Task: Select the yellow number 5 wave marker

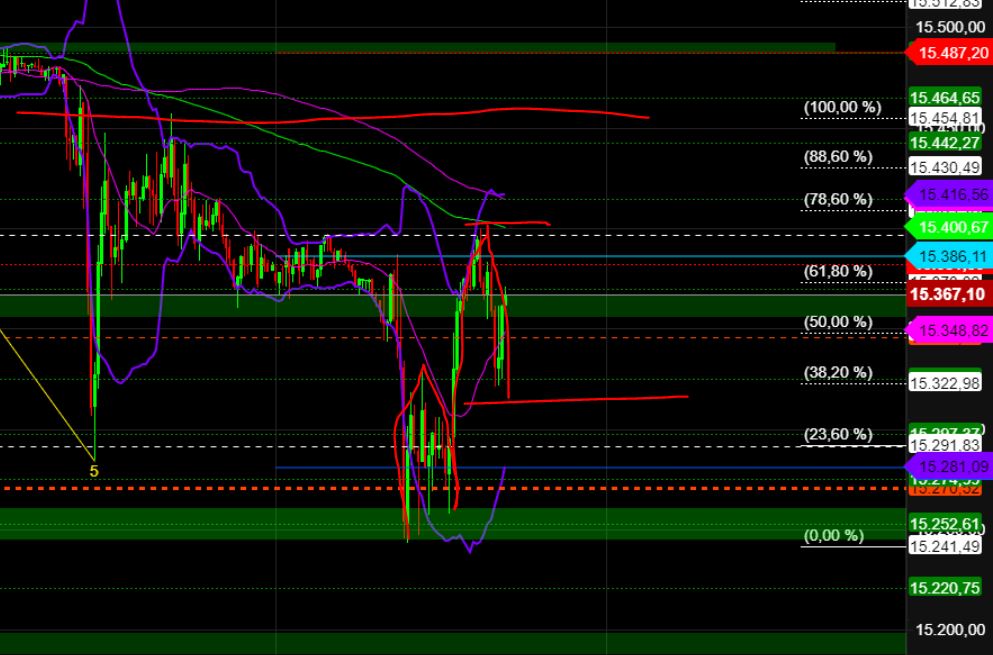Action: 93,470
